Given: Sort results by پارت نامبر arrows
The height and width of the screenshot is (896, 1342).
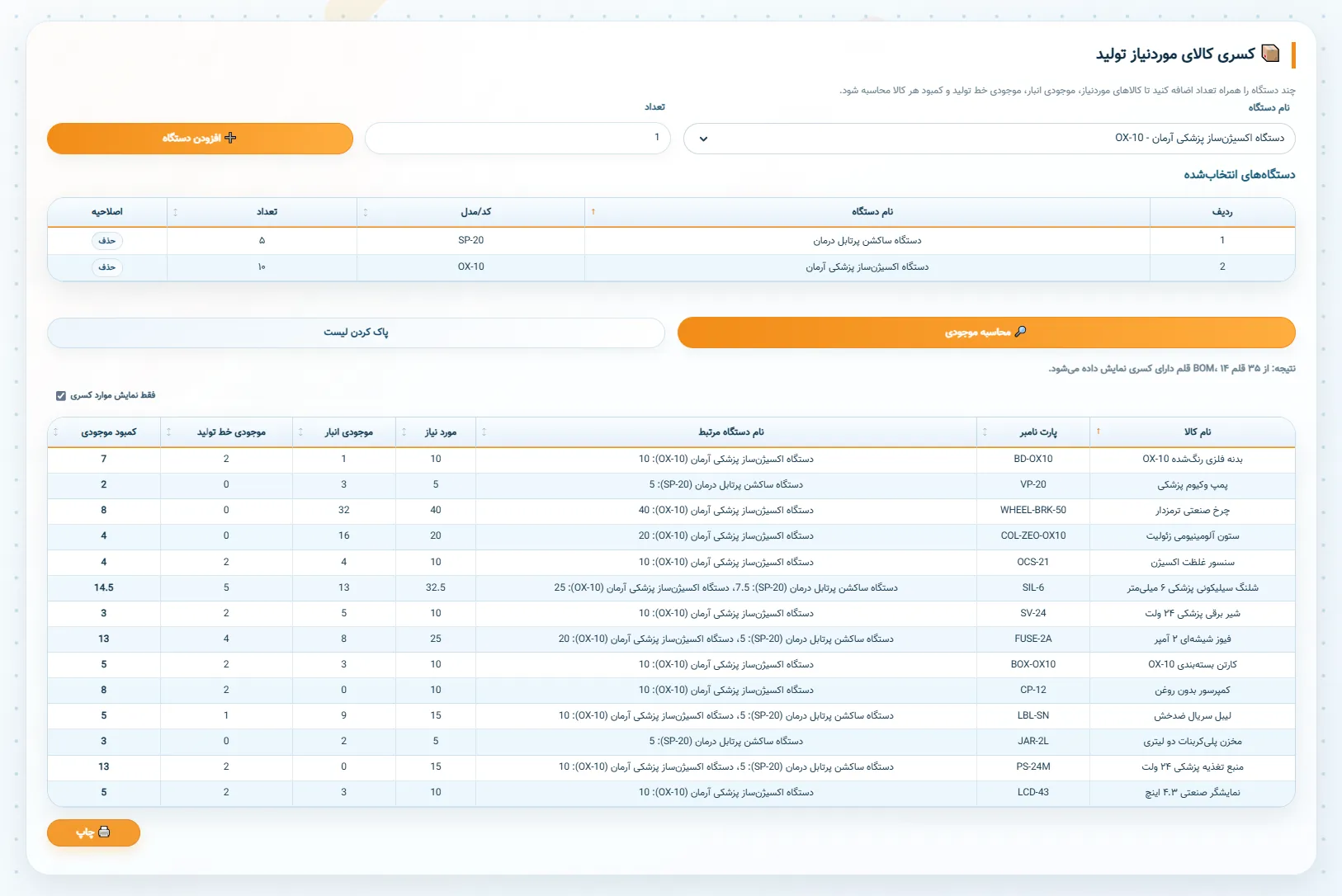Looking at the screenshot, I should (x=985, y=431).
